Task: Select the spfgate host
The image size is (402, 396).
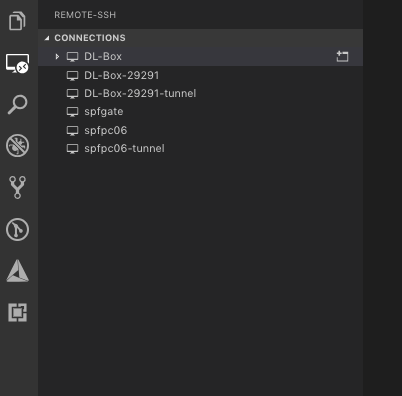Action: [x=200, y=112]
